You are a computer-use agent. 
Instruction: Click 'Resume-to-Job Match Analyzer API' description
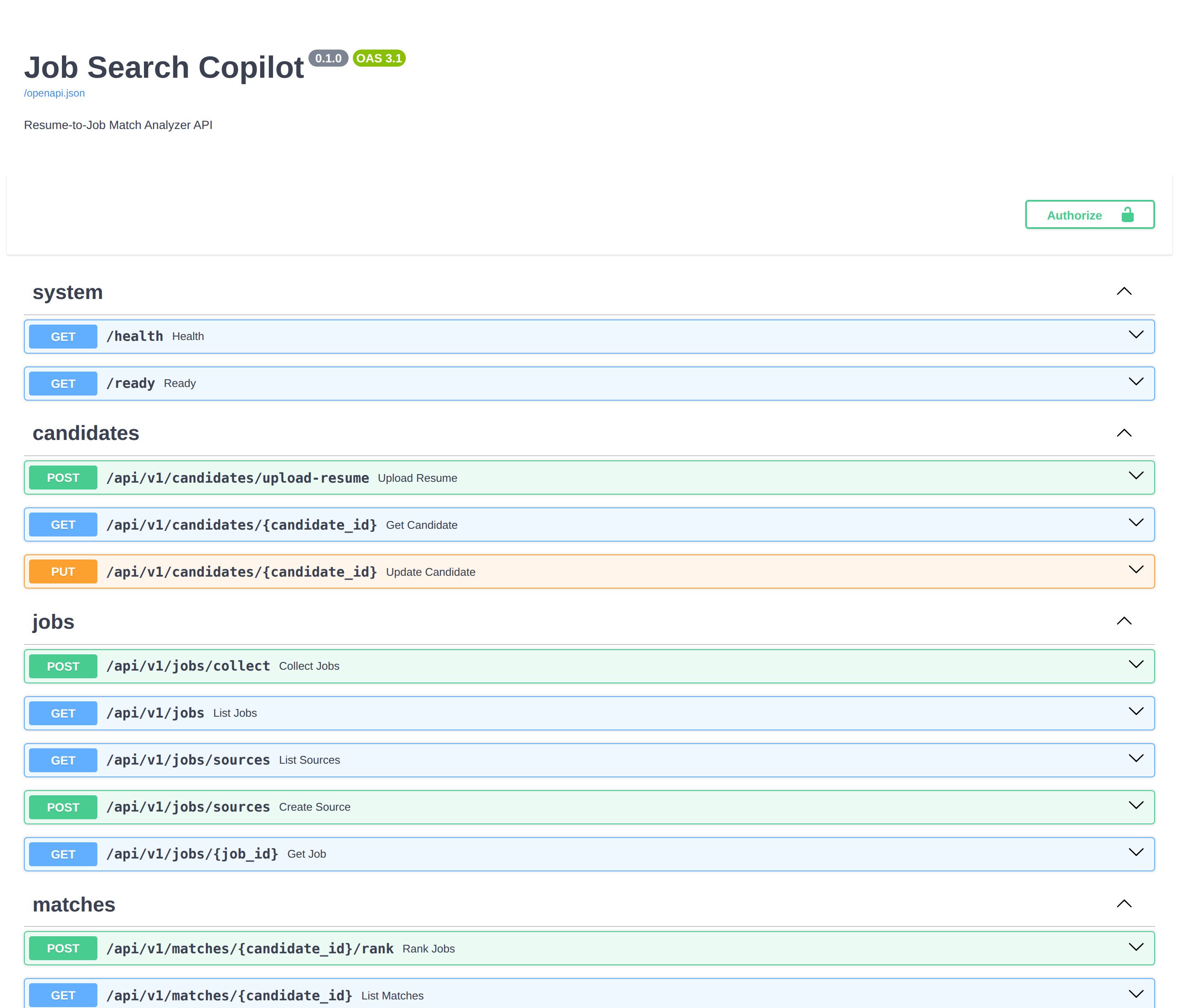coord(118,125)
